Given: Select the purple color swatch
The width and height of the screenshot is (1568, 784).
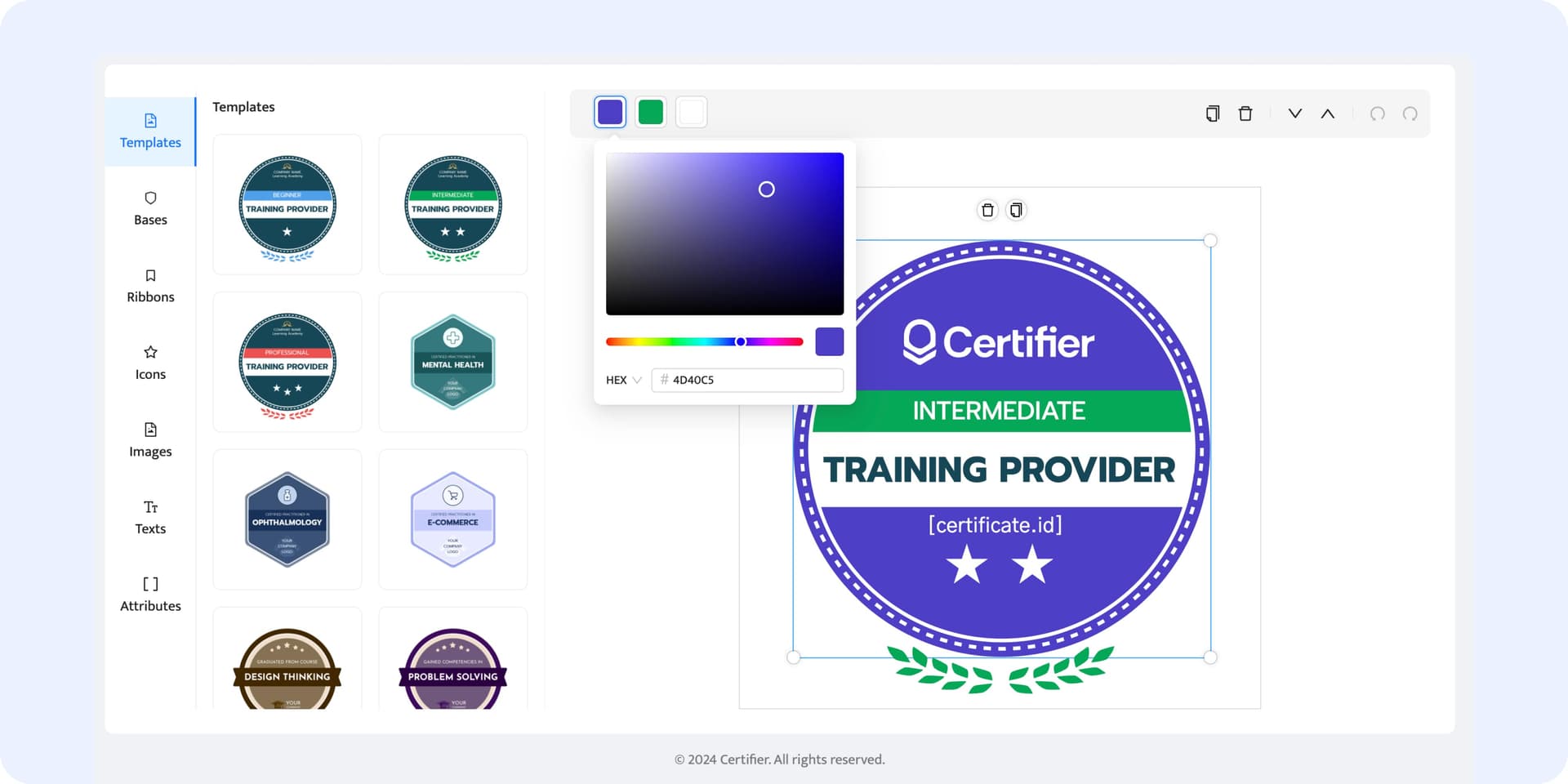Looking at the screenshot, I should click(x=610, y=112).
